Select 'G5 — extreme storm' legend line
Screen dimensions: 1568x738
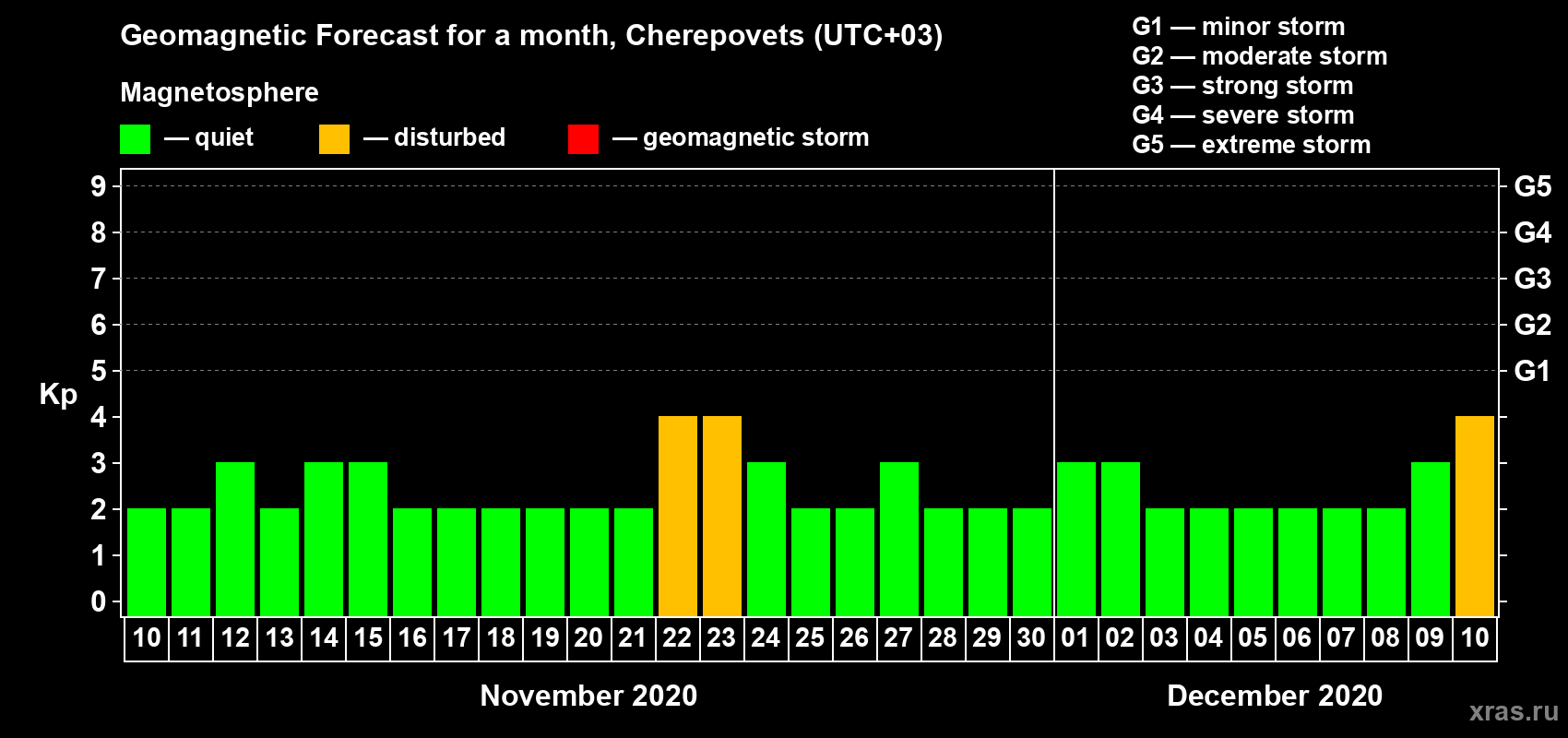click(x=1252, y=145)
